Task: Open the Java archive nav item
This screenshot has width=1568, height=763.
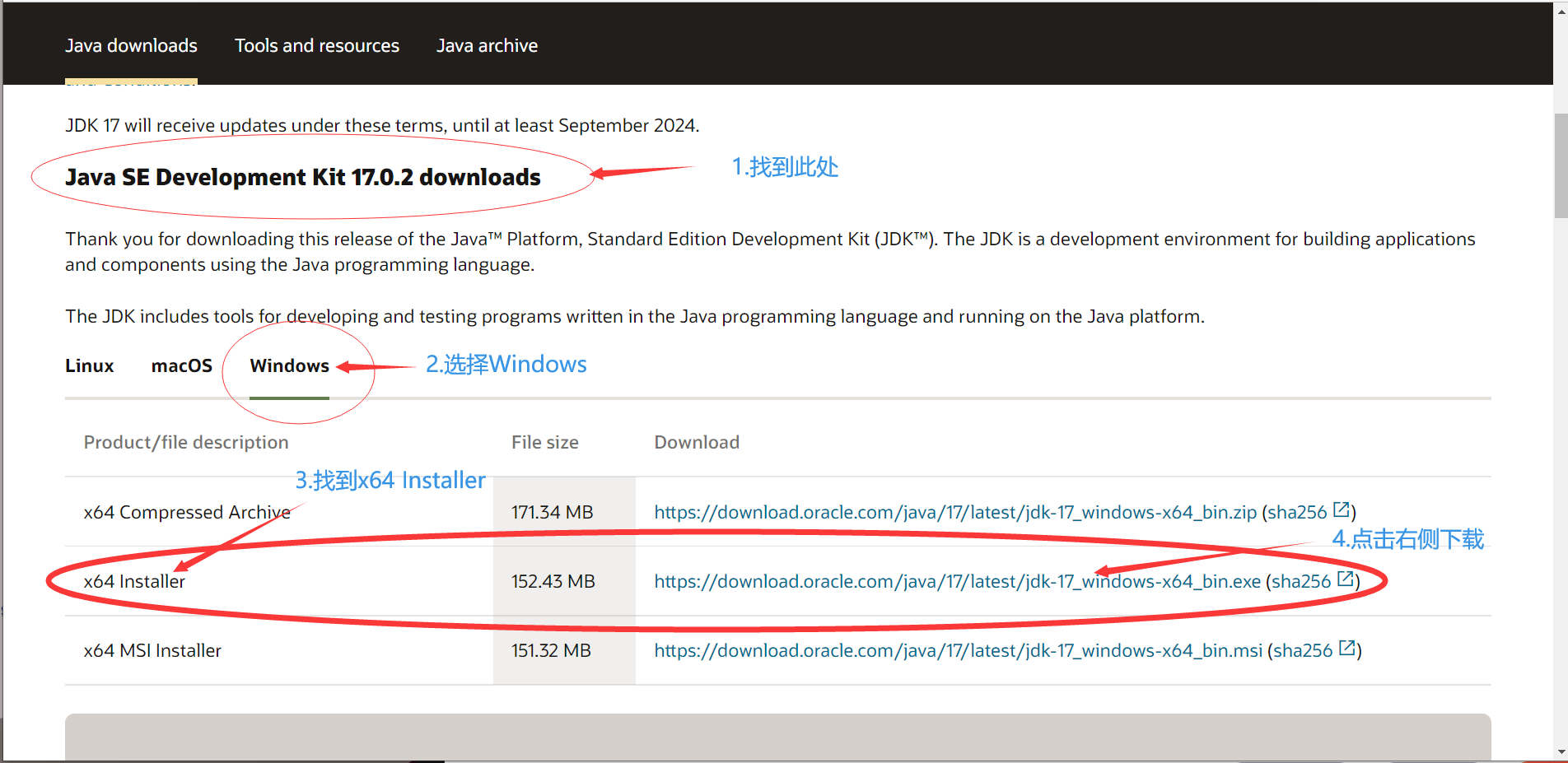Action: tap(487, 45)
